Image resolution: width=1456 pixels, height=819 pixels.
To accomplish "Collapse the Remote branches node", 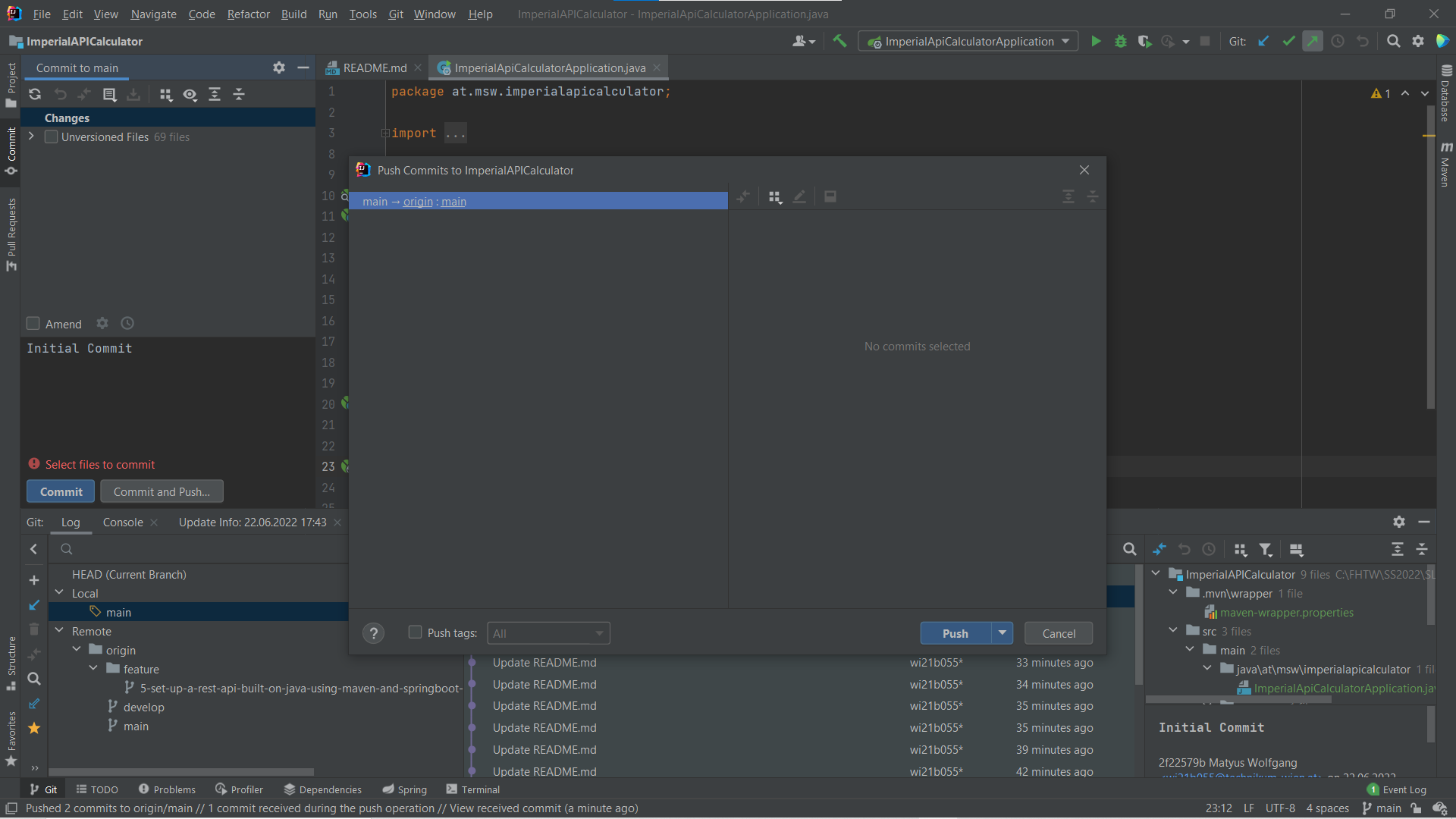I will tap(59, 631).
